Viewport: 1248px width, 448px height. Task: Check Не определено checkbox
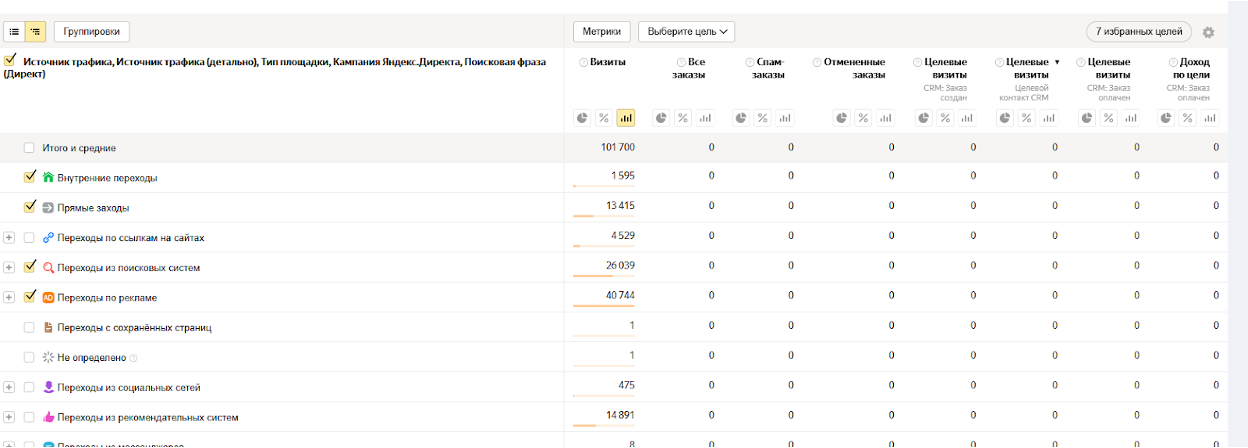[29, 358]
